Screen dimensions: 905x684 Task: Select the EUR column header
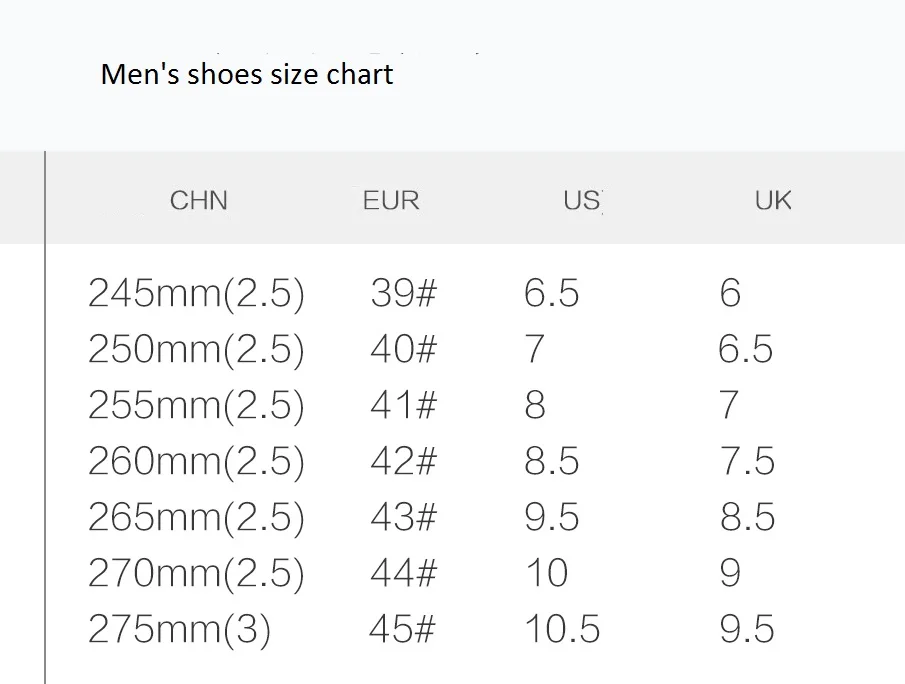391,201
